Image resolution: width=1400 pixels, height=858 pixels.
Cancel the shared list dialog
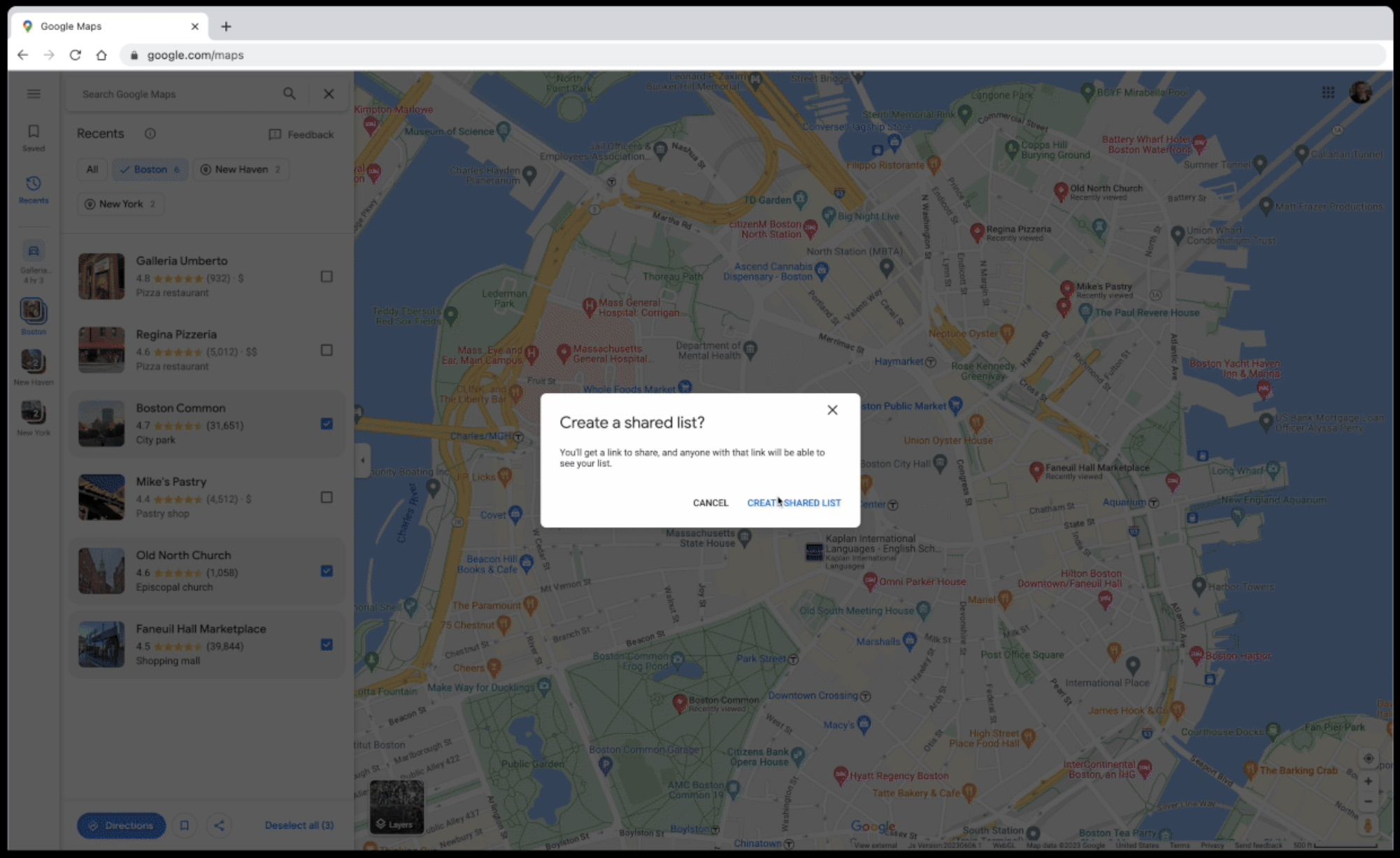710,502
